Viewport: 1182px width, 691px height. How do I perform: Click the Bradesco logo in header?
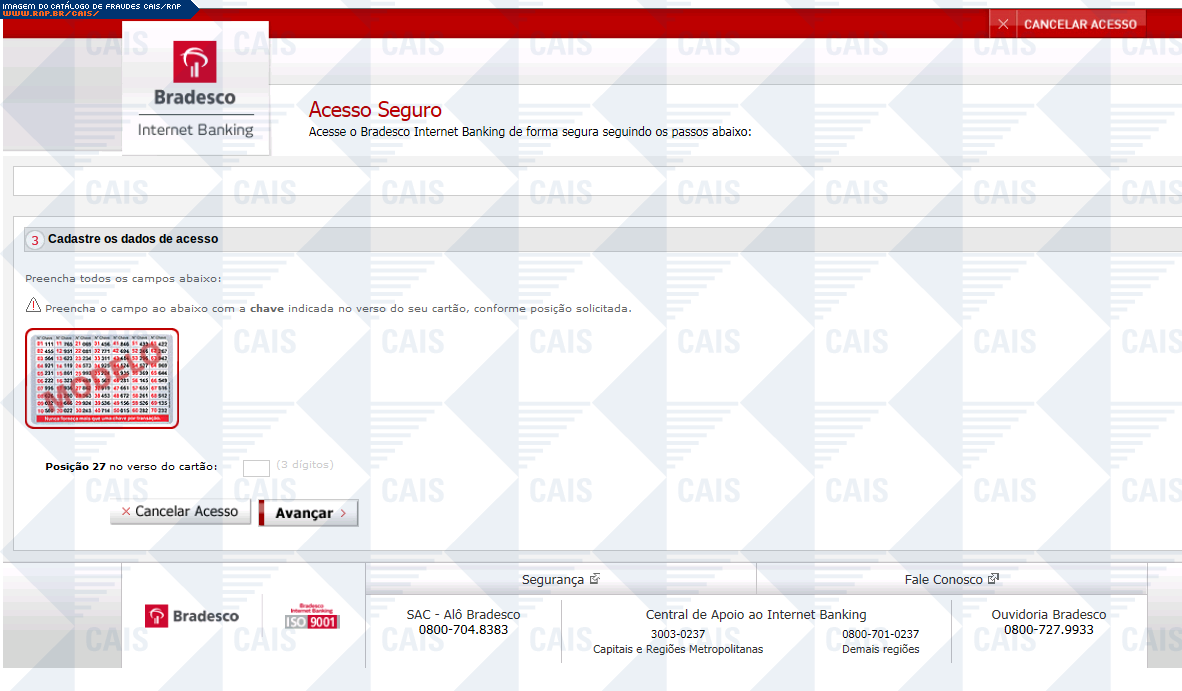point(195,74)
